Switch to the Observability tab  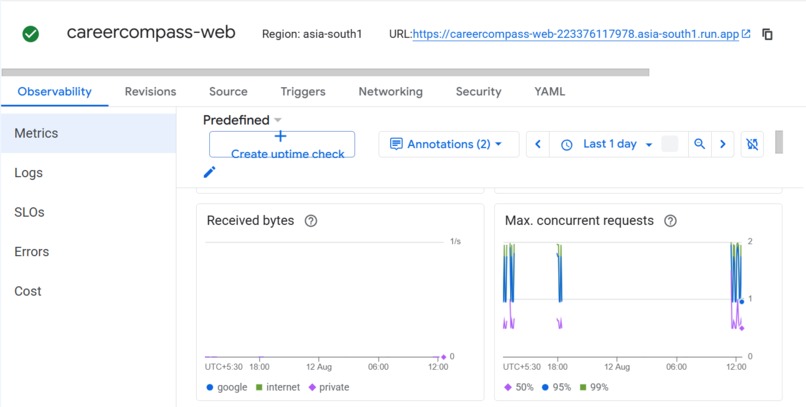[54, 91]
